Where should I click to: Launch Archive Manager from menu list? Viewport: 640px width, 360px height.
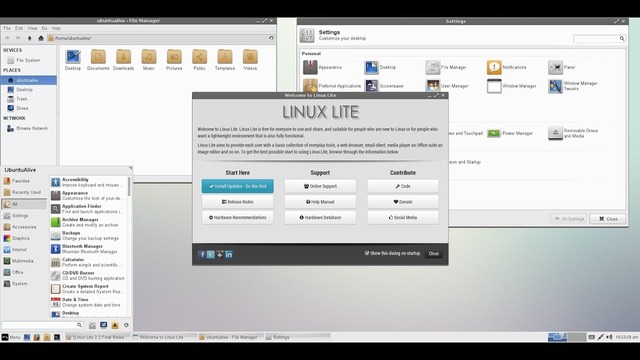click(x=89, y=222)
